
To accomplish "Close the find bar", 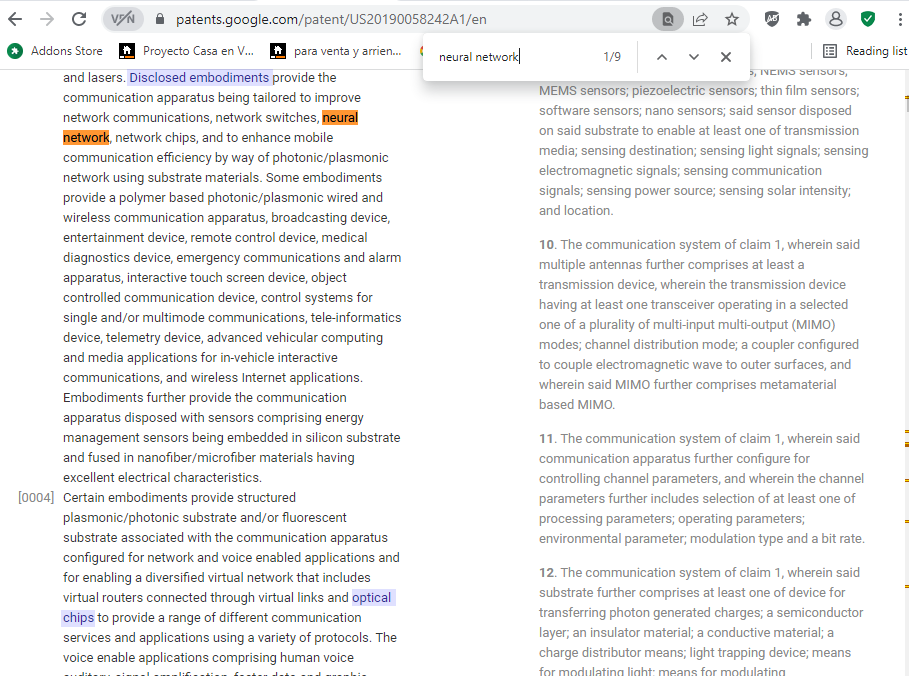I will [726, 57].
